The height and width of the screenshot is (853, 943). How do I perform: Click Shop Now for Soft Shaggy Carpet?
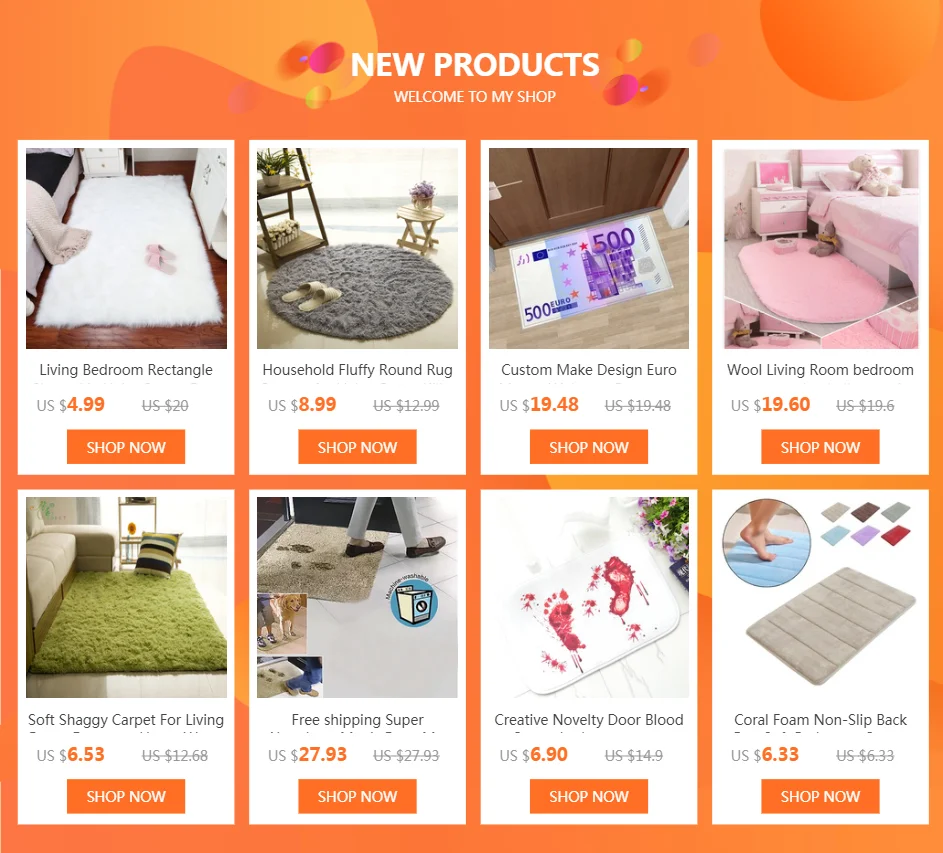[126, 796]
